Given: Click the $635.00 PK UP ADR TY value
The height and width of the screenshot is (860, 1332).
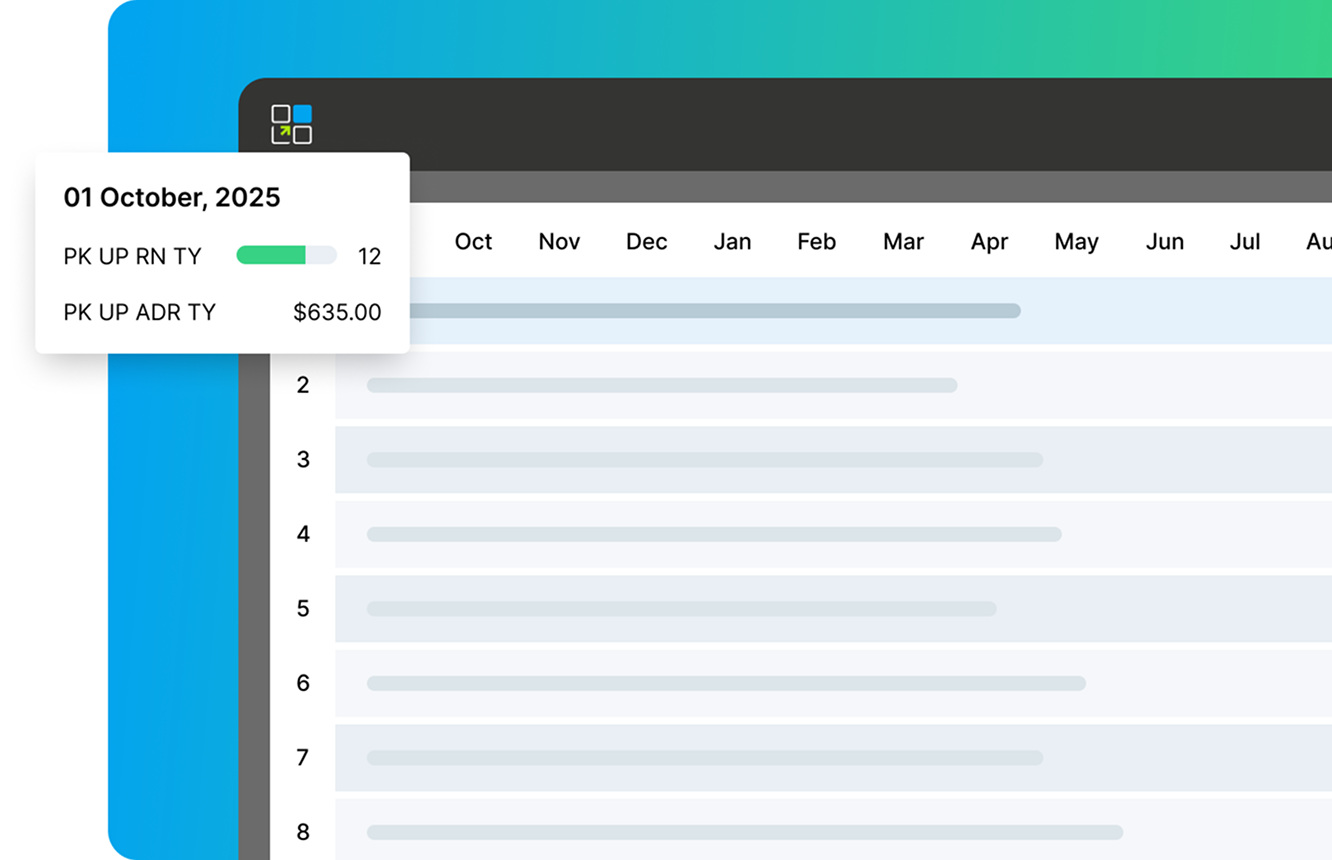Looking at the screenshot, I should click(337, 312).
